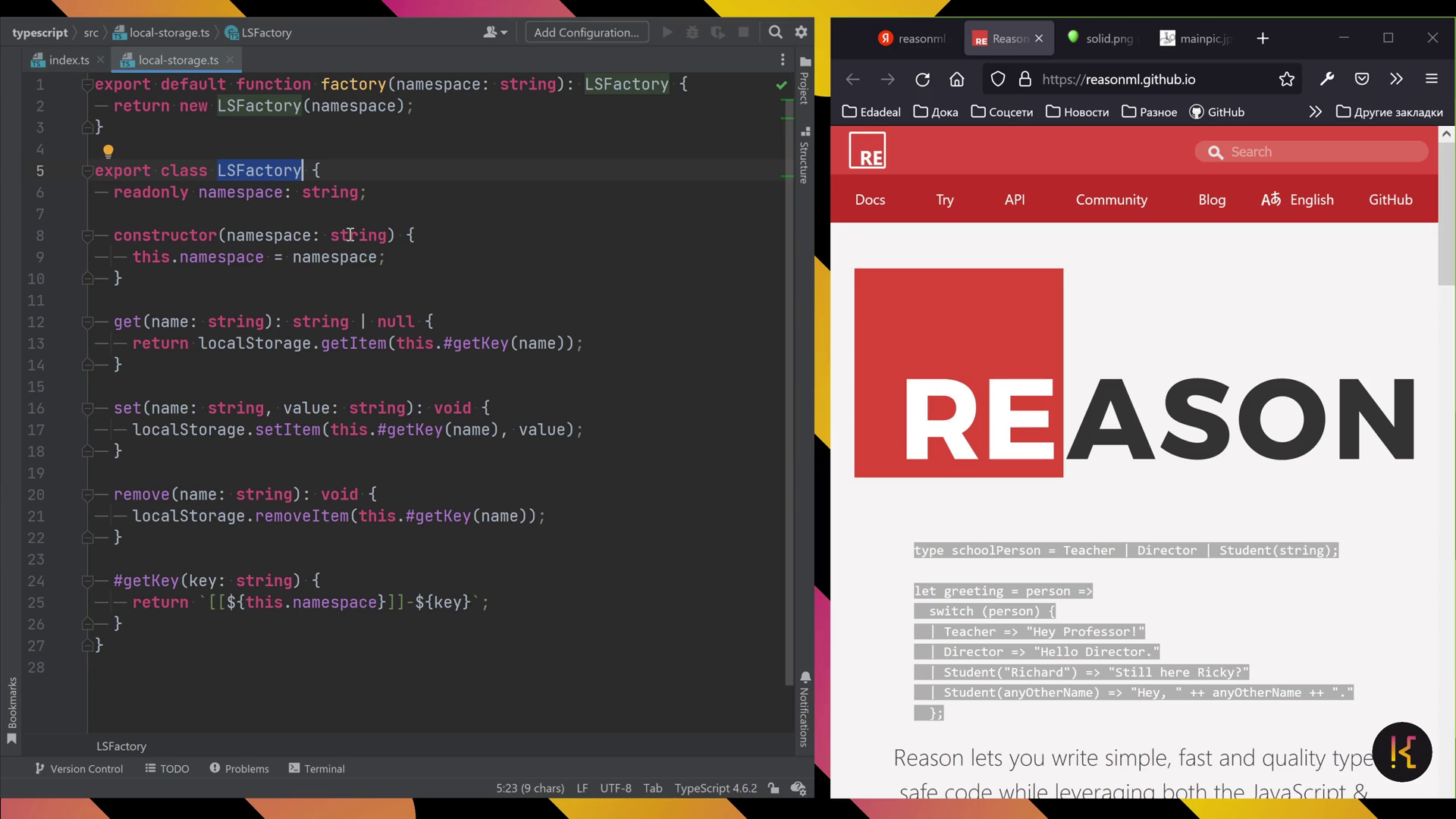1456x819 pixels.
Task: Collapse the factory function fold on line 1
Action: (x=87, y=84)
